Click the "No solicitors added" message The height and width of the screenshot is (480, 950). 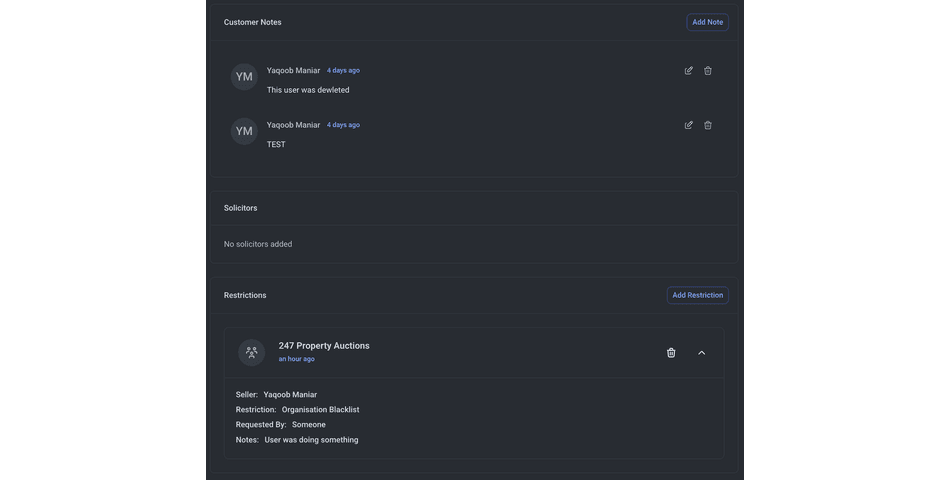(x=258, y=244)
